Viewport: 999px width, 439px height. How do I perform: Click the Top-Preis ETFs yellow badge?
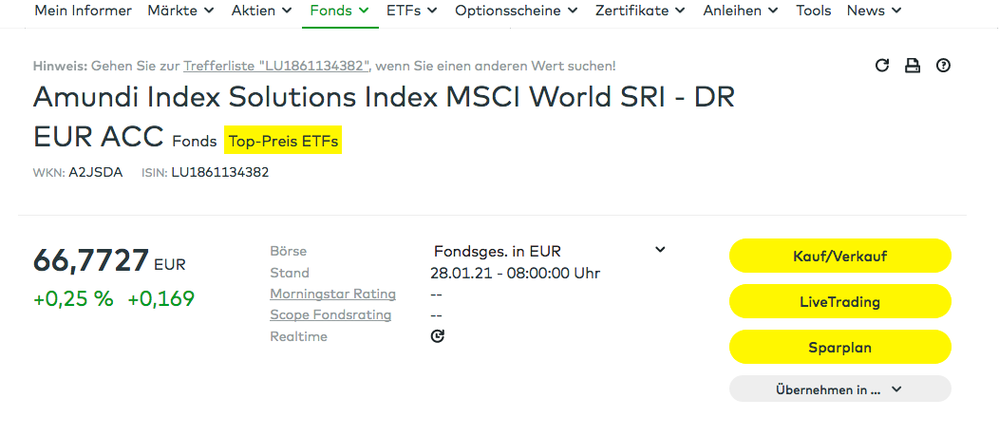283,141
